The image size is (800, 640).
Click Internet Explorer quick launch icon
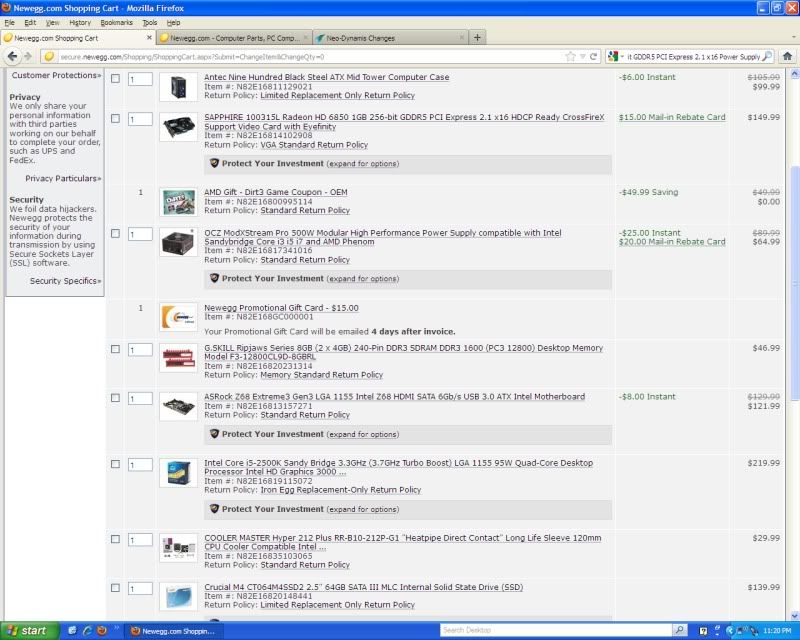(x=87, y=630)
